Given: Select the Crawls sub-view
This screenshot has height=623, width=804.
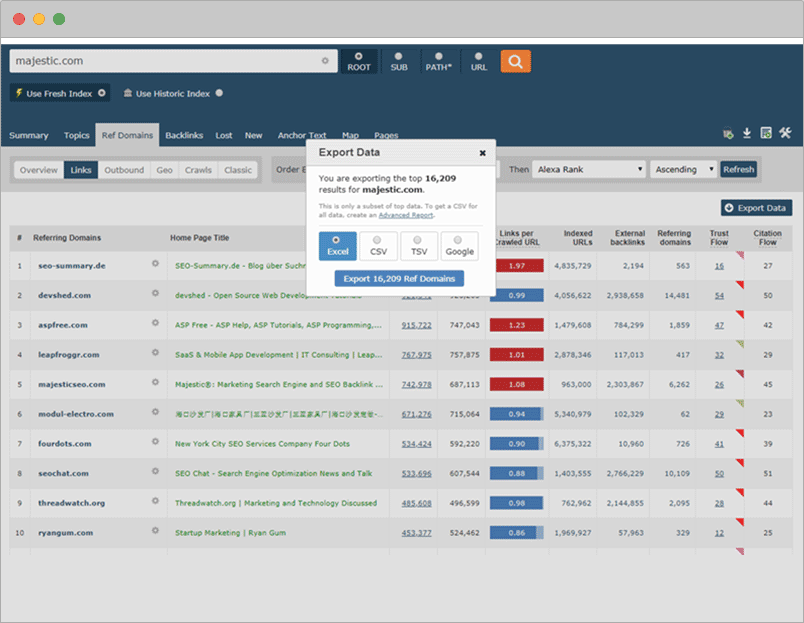Looking at the screenshot, I should click(198, 170).
